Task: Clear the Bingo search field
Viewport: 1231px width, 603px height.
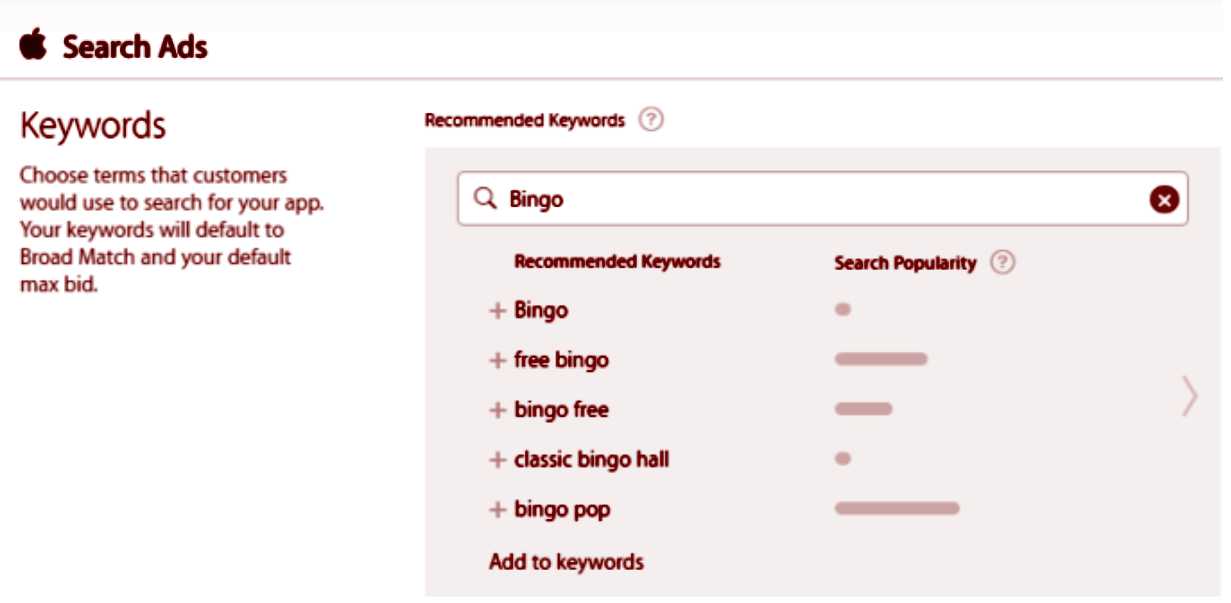Action: tap(1163, 200)
